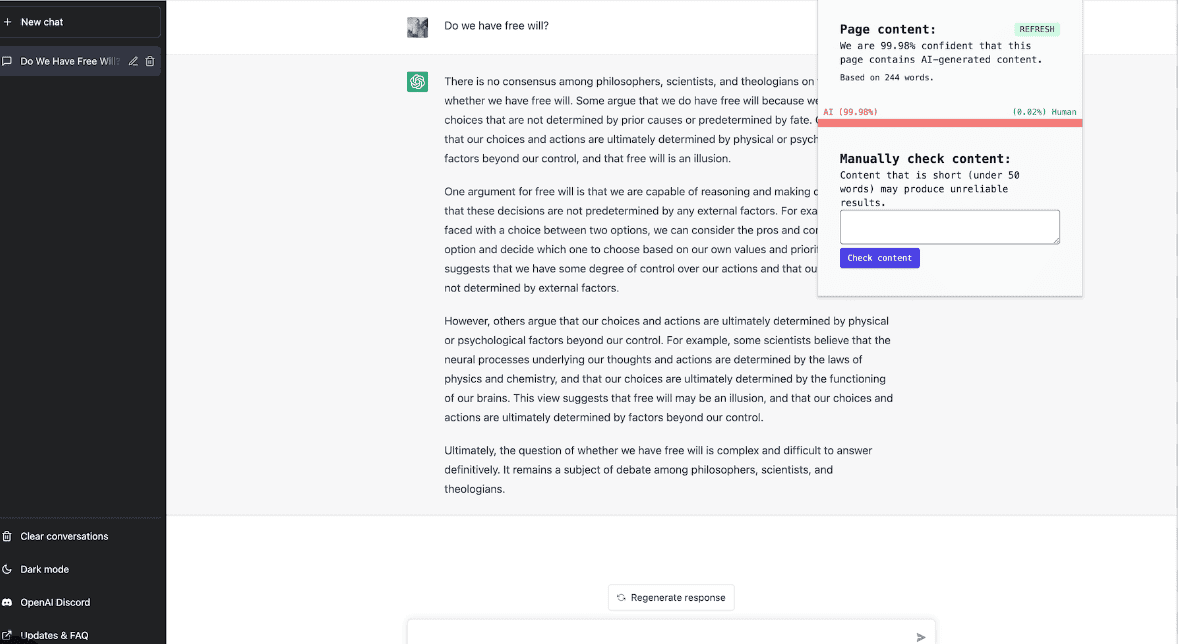Open the Do We Have Free Will chat

click(80, 62)
